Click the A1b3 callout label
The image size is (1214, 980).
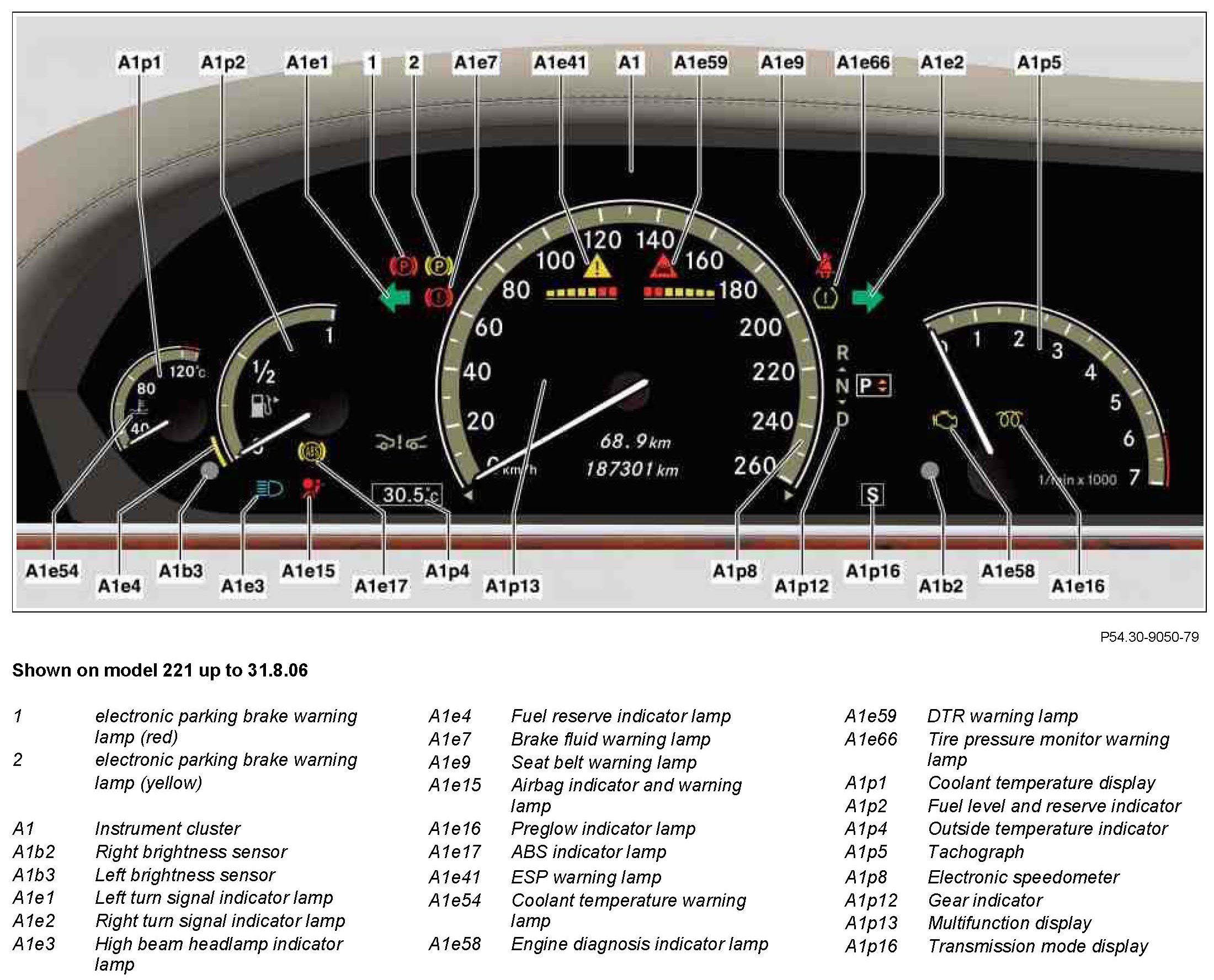(x=180, y=571)
